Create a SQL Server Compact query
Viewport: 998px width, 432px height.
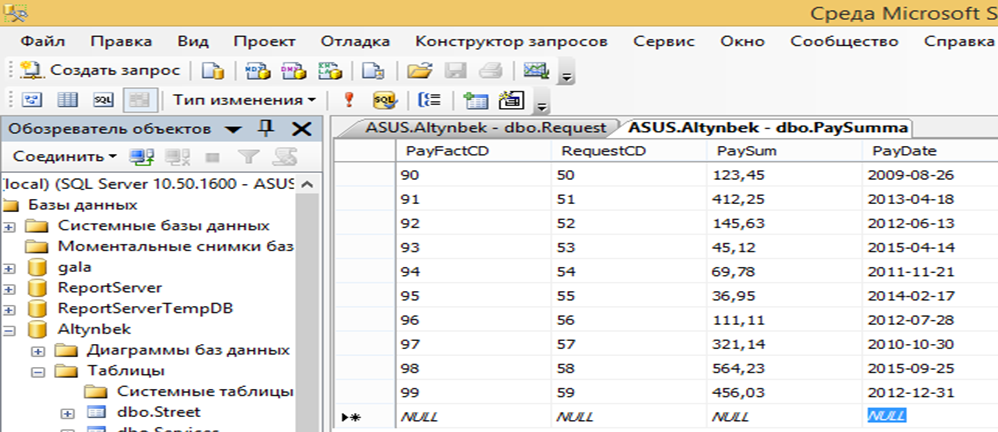pyautogui.click(x=372, y=71)
